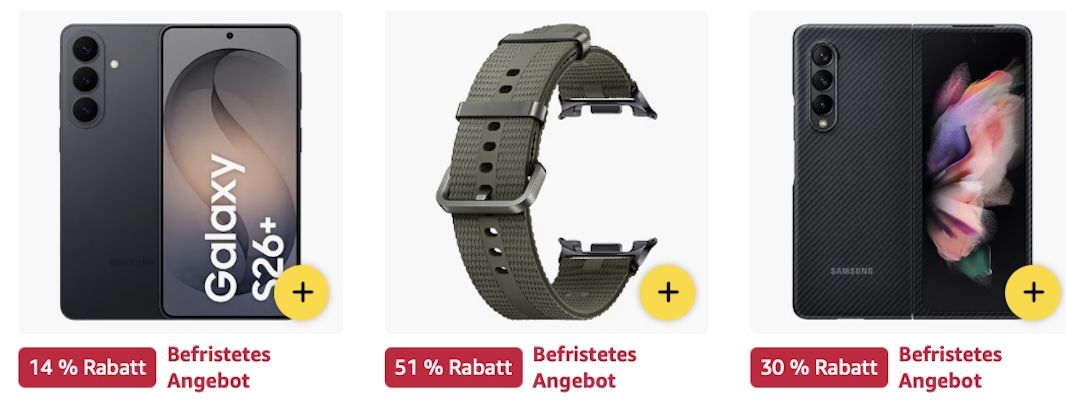1066x400 pixels.
Task: Add the green watch band via plus icon
Action: tap(668, 293)
